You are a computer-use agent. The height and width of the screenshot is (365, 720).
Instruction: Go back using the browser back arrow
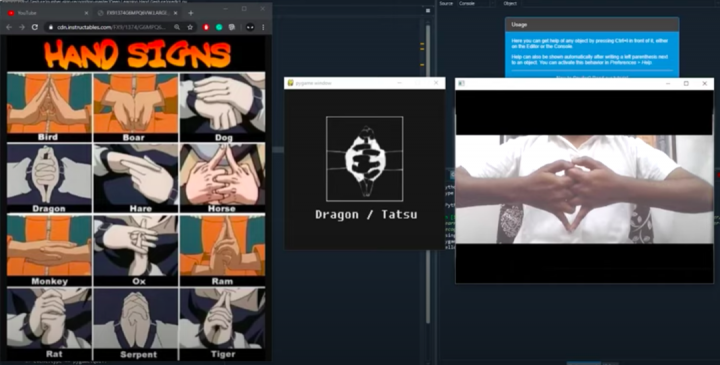tap(8, 28)
